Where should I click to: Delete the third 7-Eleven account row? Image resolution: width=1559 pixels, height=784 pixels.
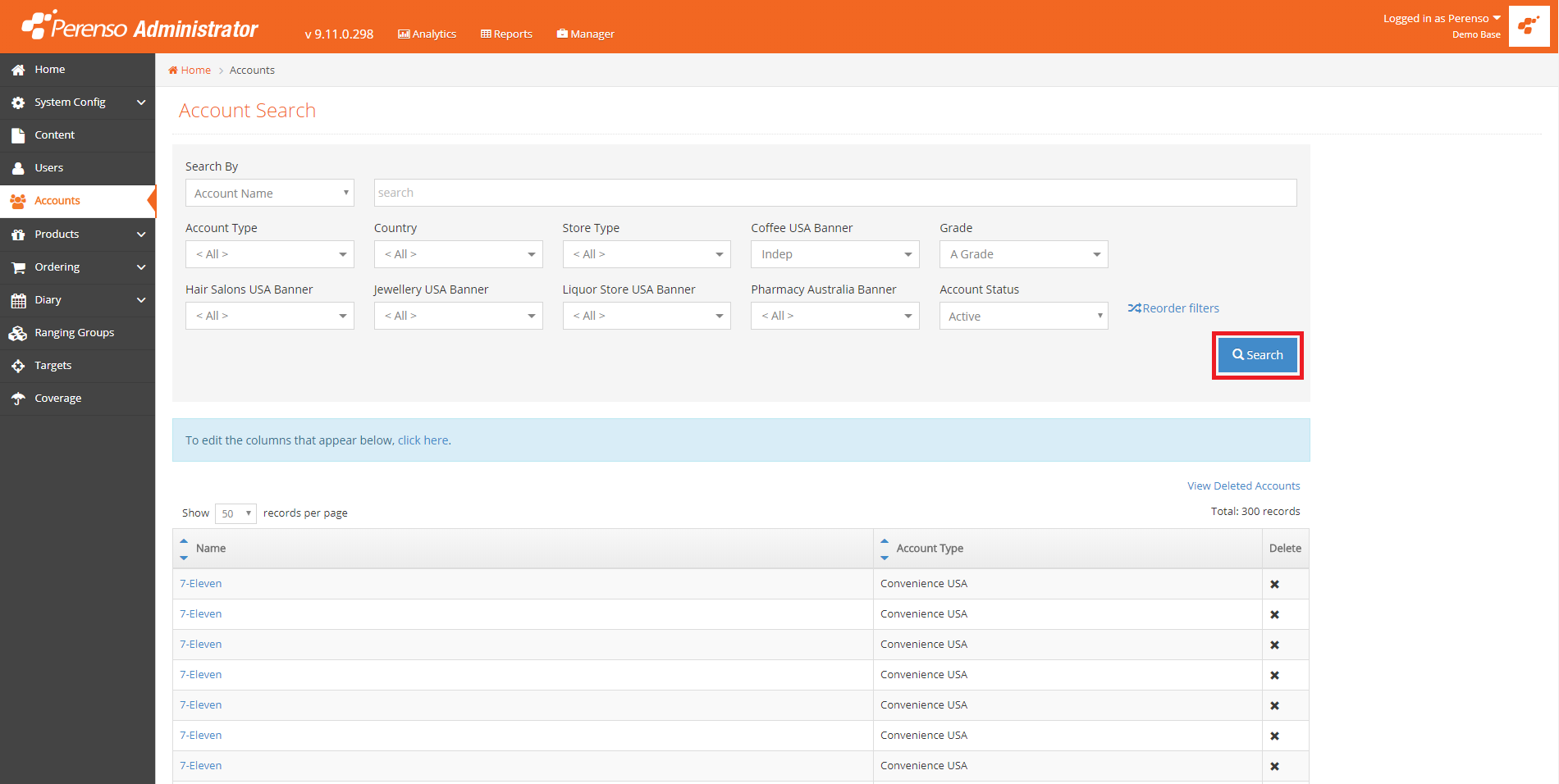coord(1274,645)
